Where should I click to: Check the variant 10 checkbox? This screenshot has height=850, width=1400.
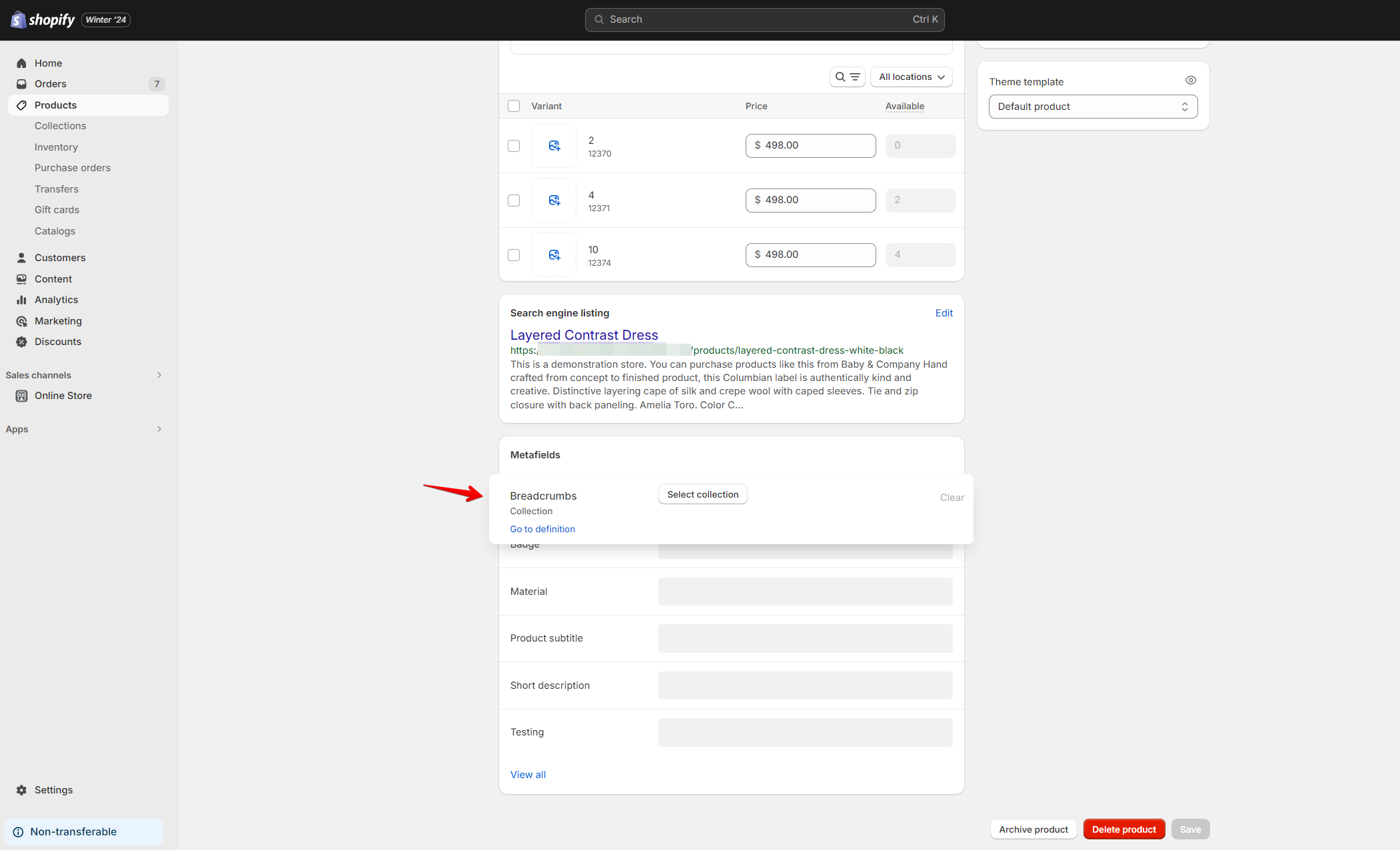pyautogui.click(x=514, y=255)
